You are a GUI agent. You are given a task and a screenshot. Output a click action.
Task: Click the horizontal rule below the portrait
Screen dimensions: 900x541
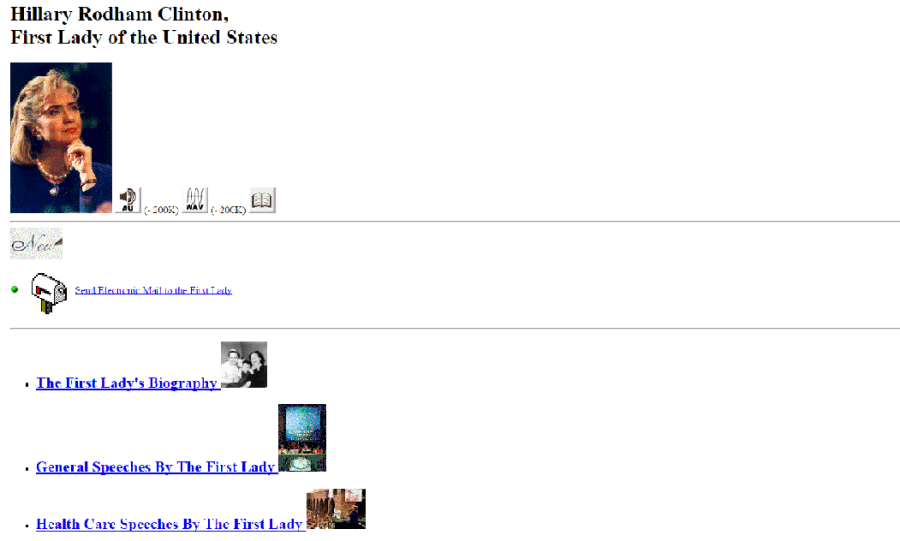tap(455, 221)
